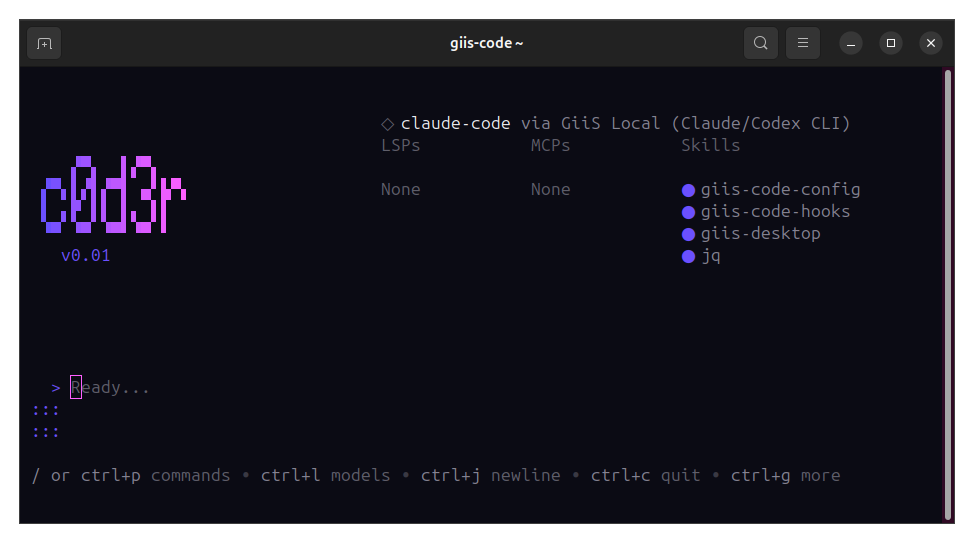Click None under MCPs
The image size is (974, 543).
click(x=550, y=189)
